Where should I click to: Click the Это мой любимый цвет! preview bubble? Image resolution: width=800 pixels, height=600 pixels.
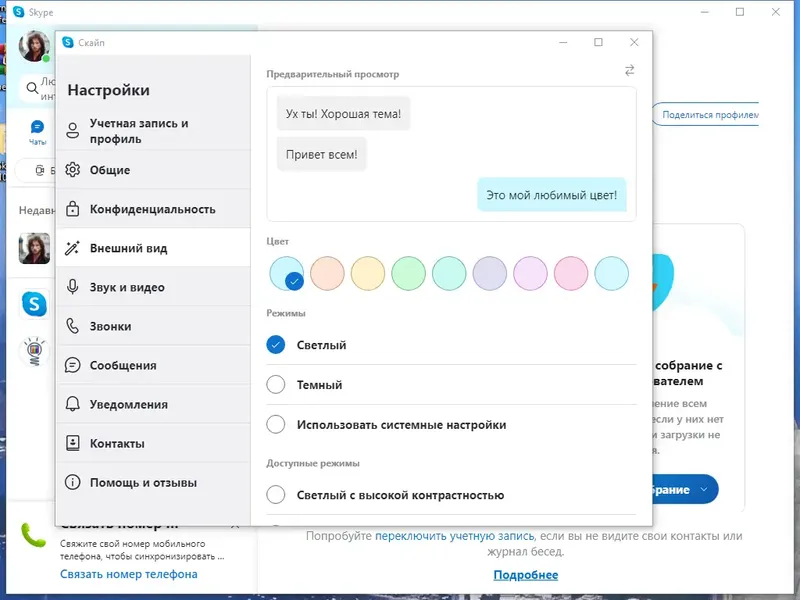click(x=552, y=195)
